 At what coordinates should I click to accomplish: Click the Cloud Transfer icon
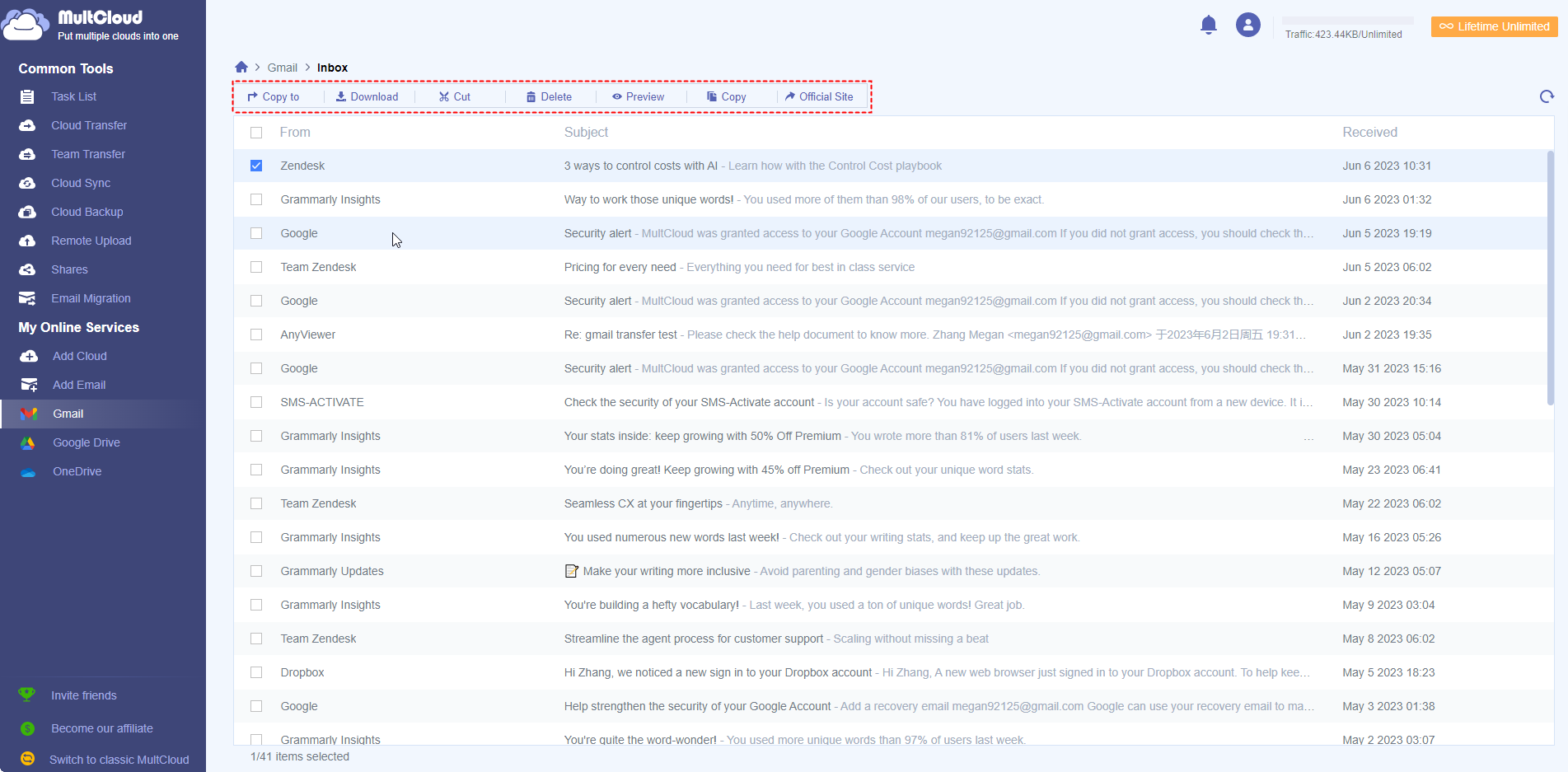[x=27, y=125]
